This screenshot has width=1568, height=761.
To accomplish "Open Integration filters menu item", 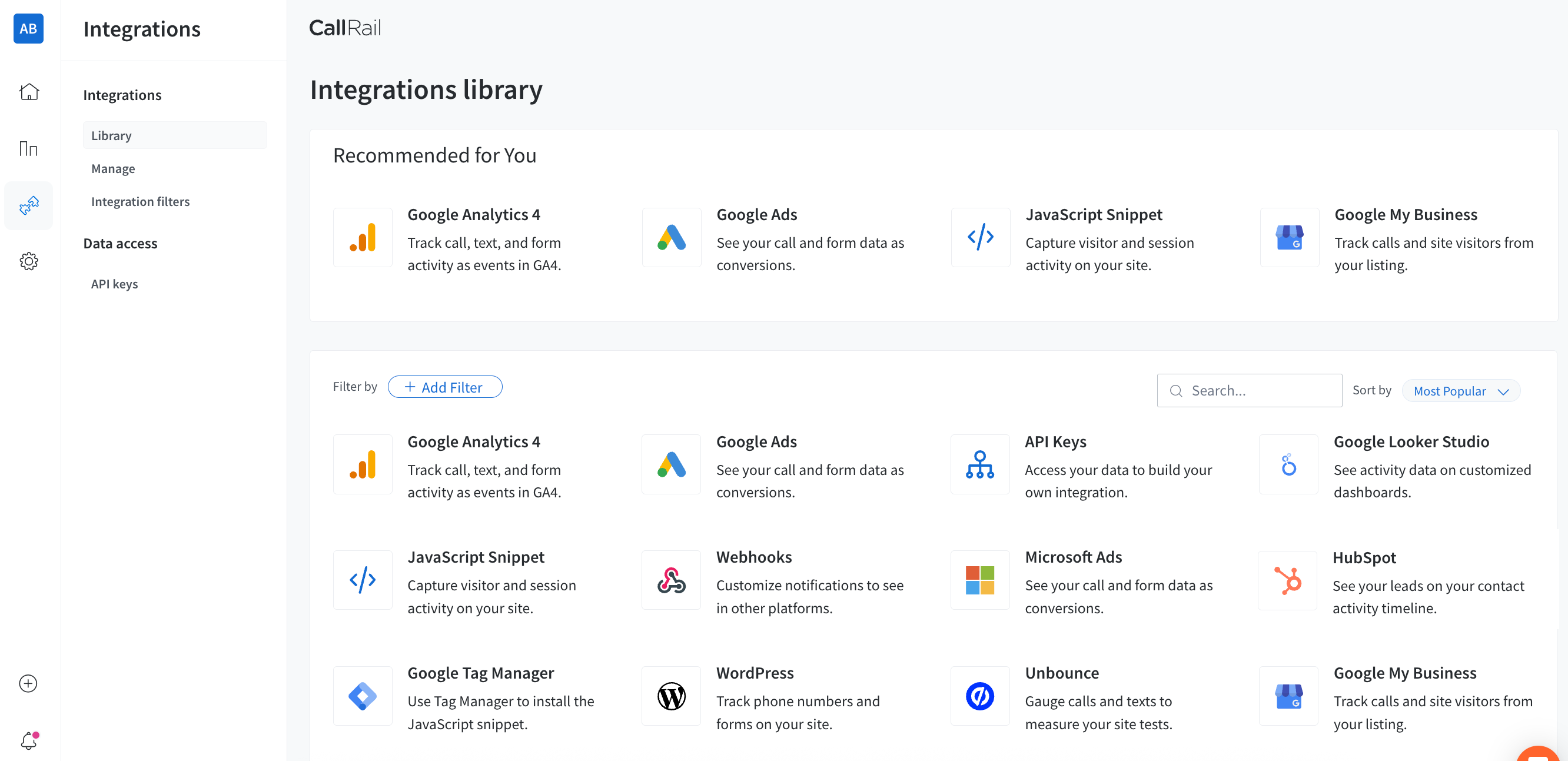I will (140, 201).
